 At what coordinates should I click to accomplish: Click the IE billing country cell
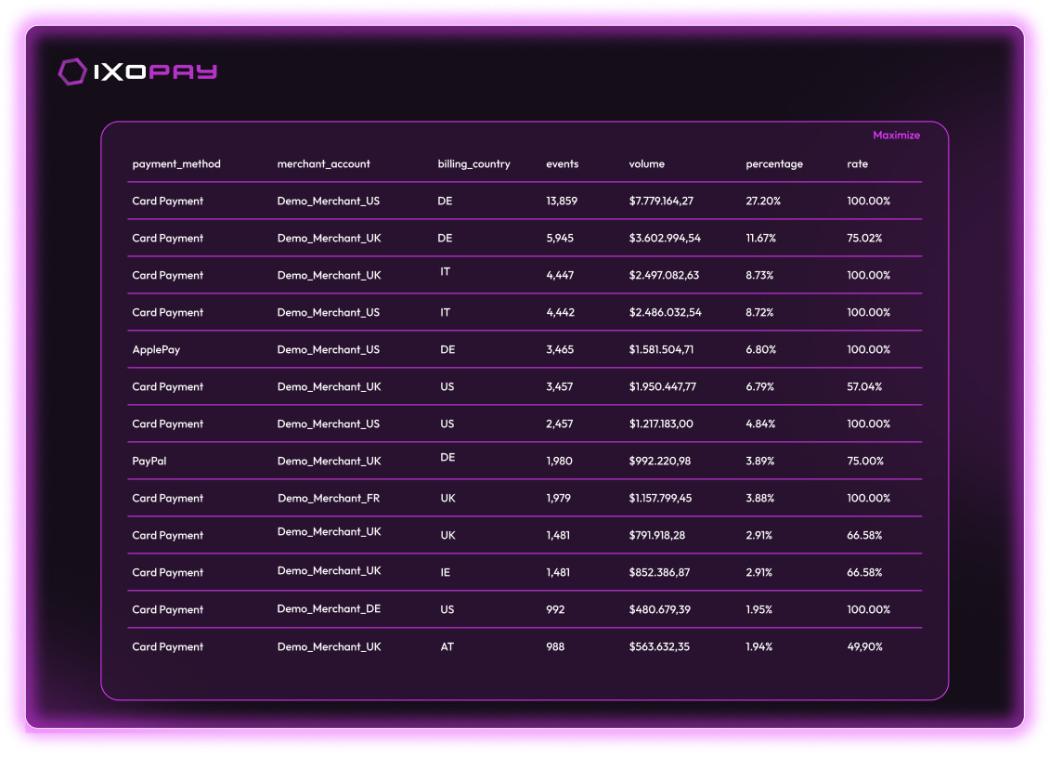(x=446, y=573)
